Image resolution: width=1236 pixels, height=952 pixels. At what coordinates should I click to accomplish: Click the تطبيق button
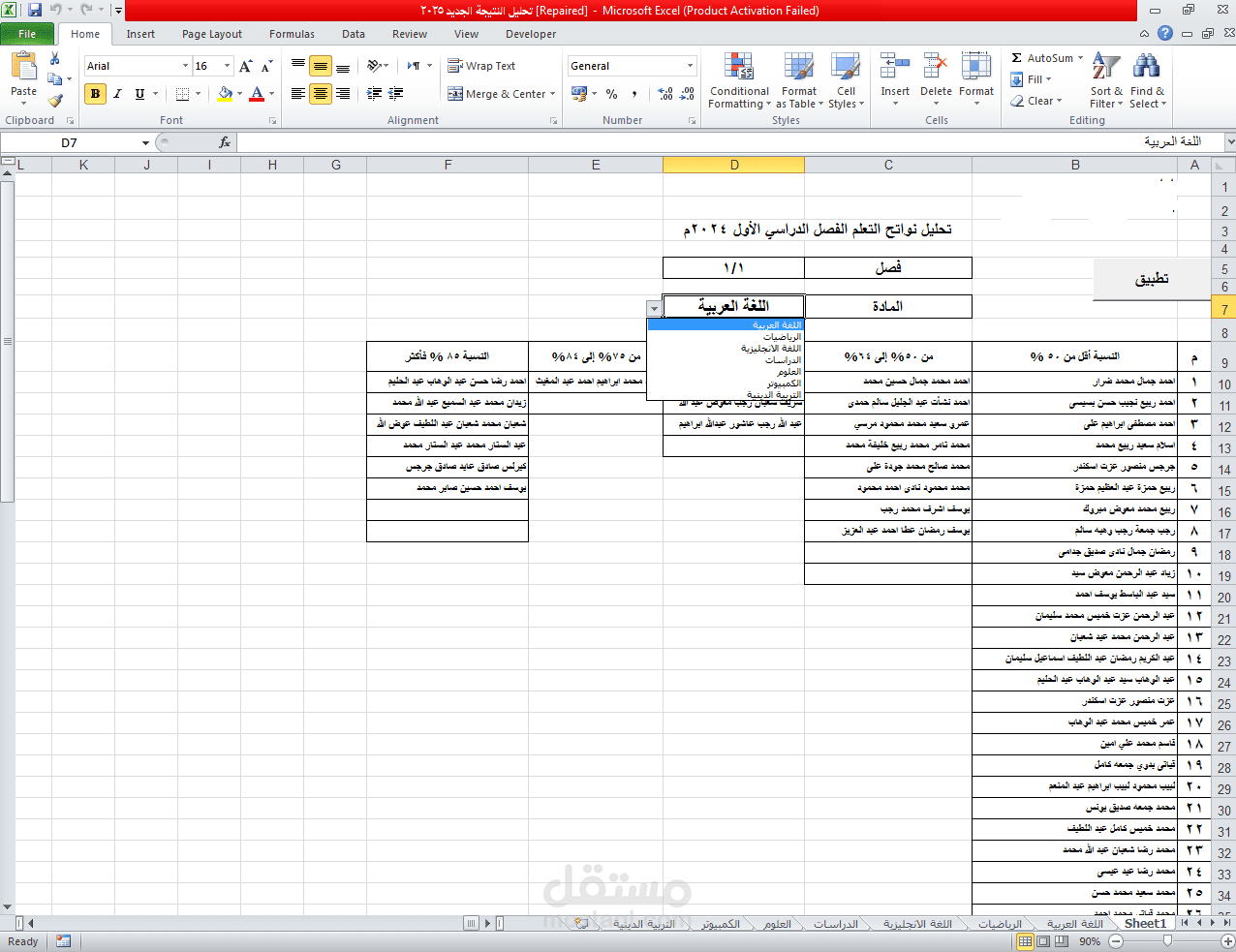coord(1152,279)
